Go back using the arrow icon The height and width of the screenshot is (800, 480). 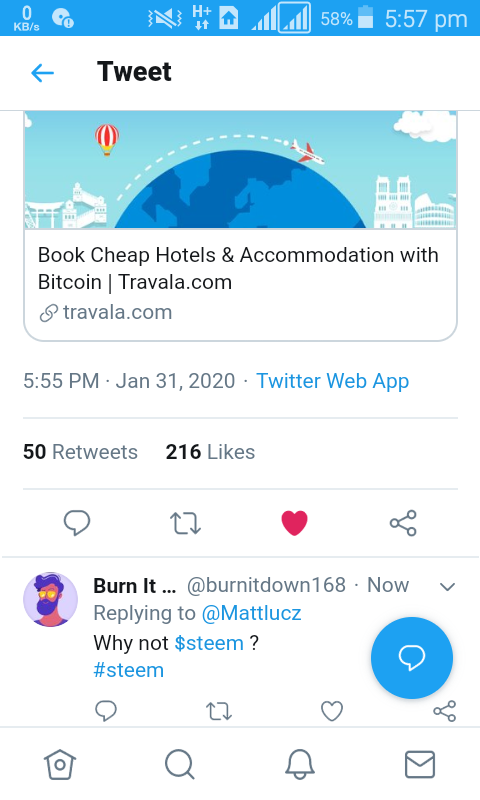point(42,73)
